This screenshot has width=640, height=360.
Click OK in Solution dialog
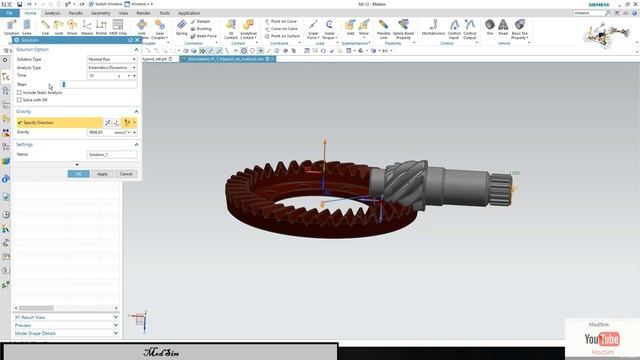pos(78,174)
